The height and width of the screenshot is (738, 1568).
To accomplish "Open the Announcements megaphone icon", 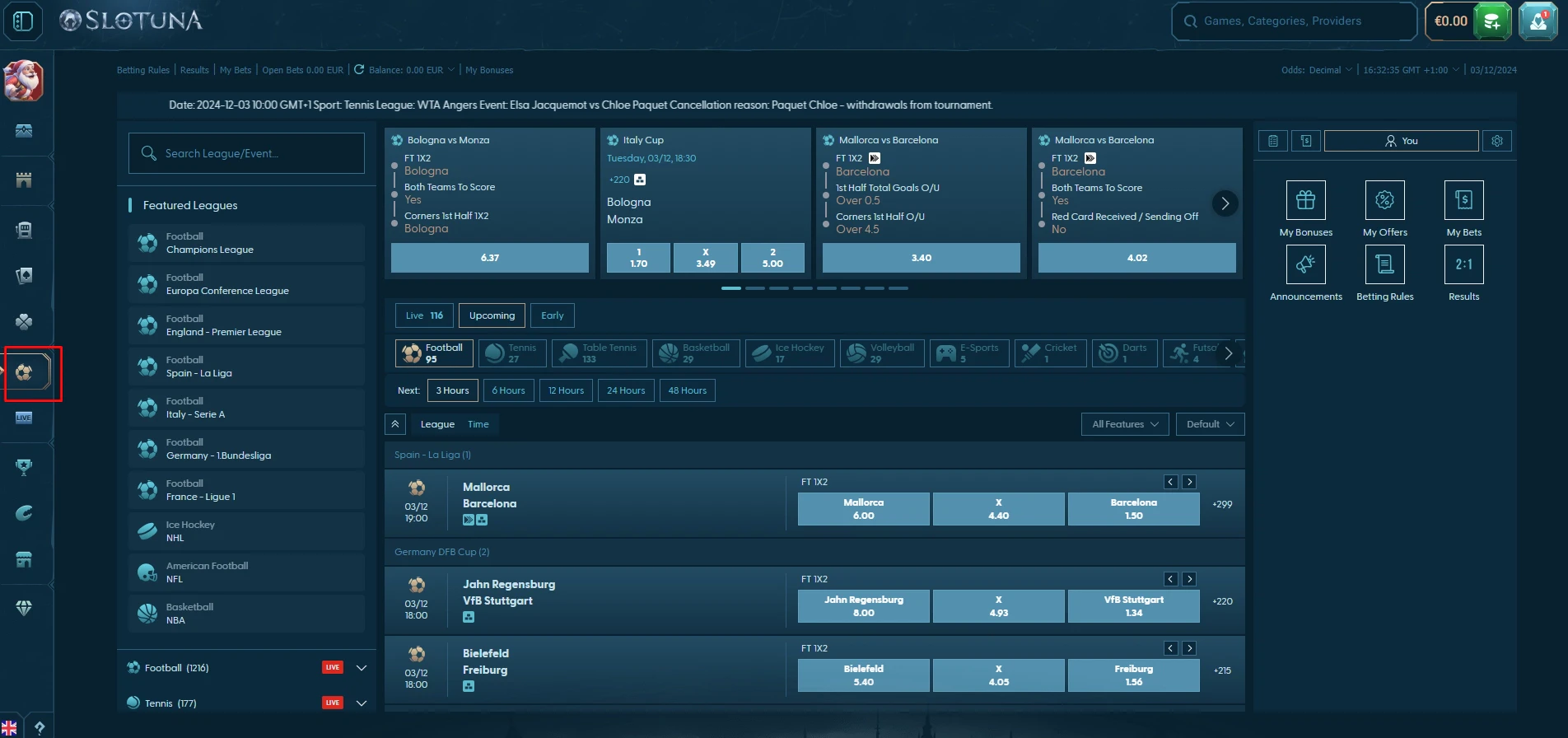I will coord(1306,264).
